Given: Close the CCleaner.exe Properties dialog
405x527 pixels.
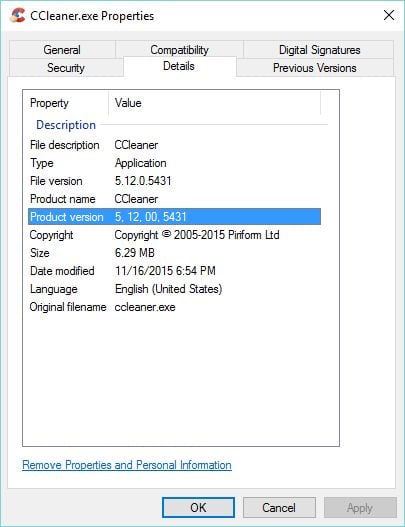Looking at the screenshot, I should 389,15.
